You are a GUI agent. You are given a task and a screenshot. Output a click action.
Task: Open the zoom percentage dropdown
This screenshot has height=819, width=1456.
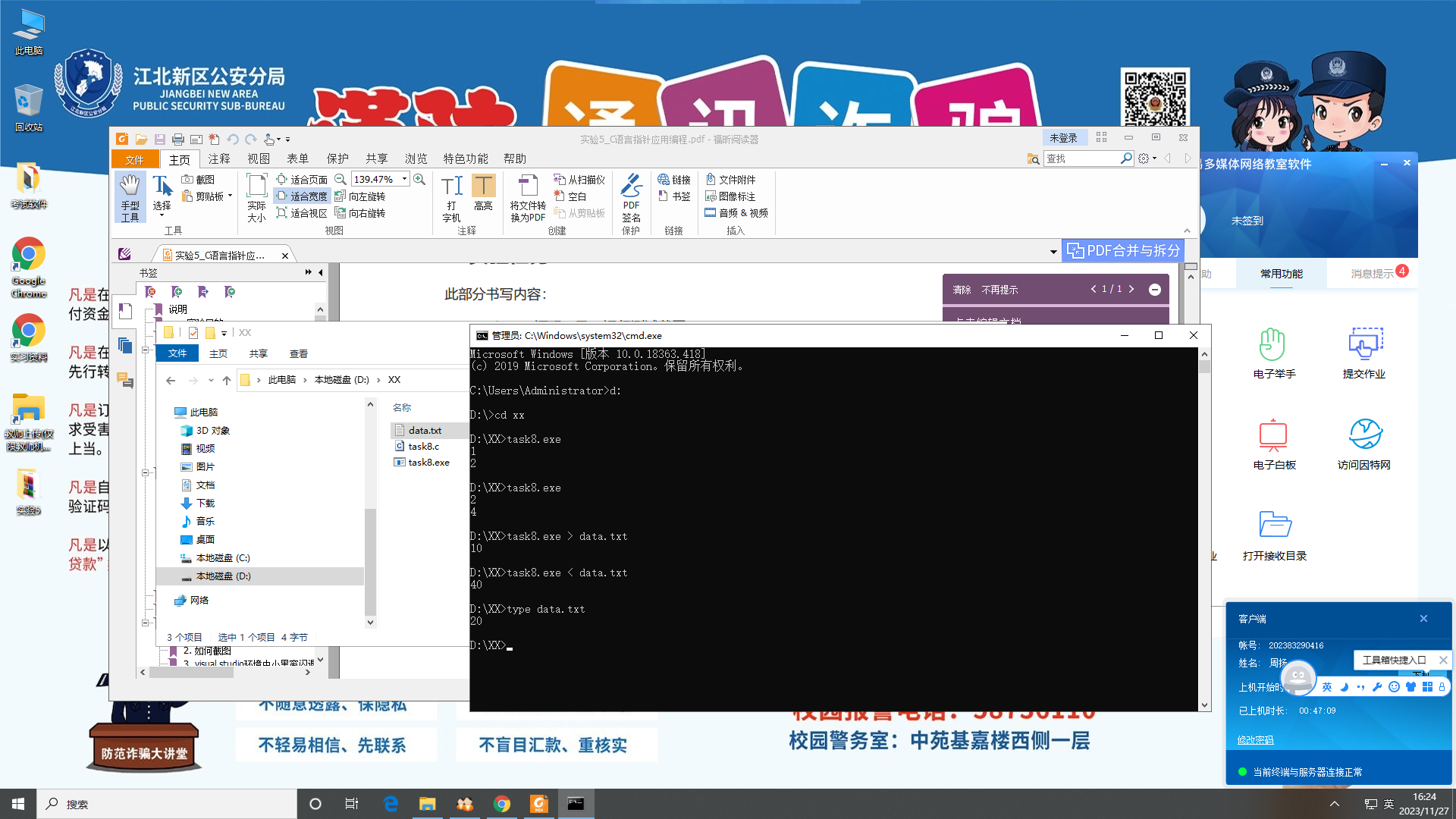(x=404, y=180)
